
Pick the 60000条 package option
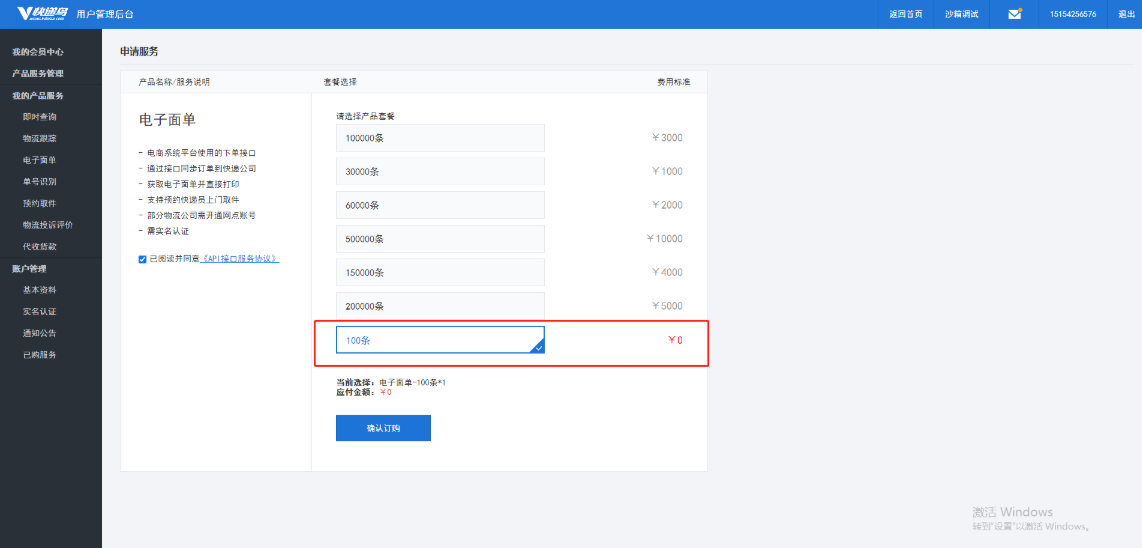tap(440, 205)
